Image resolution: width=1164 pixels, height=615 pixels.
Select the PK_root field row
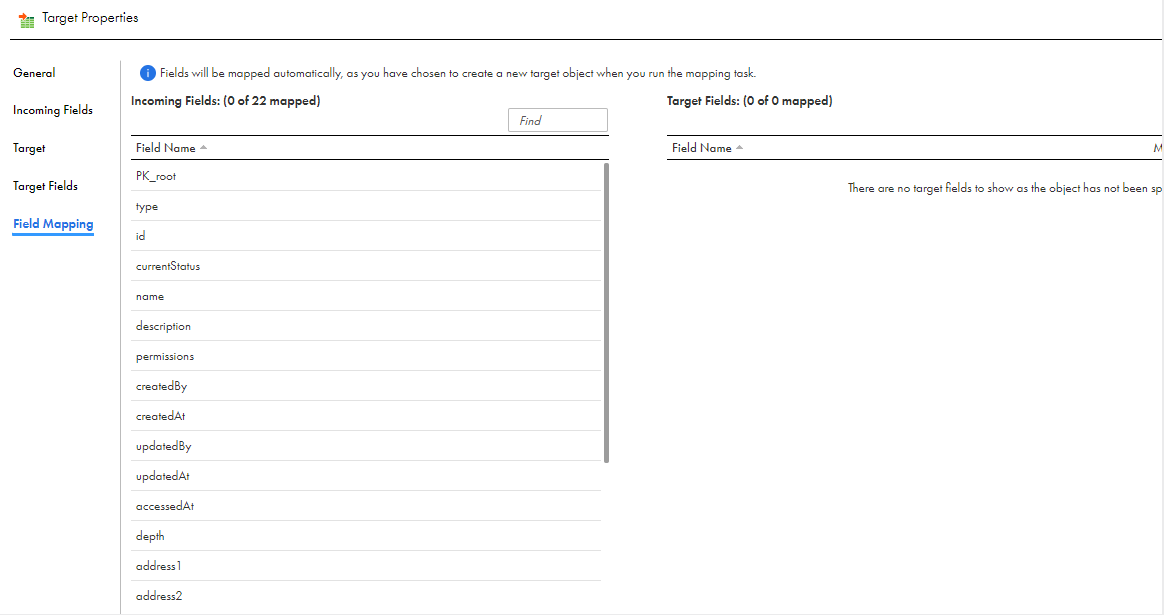(366, 176)
